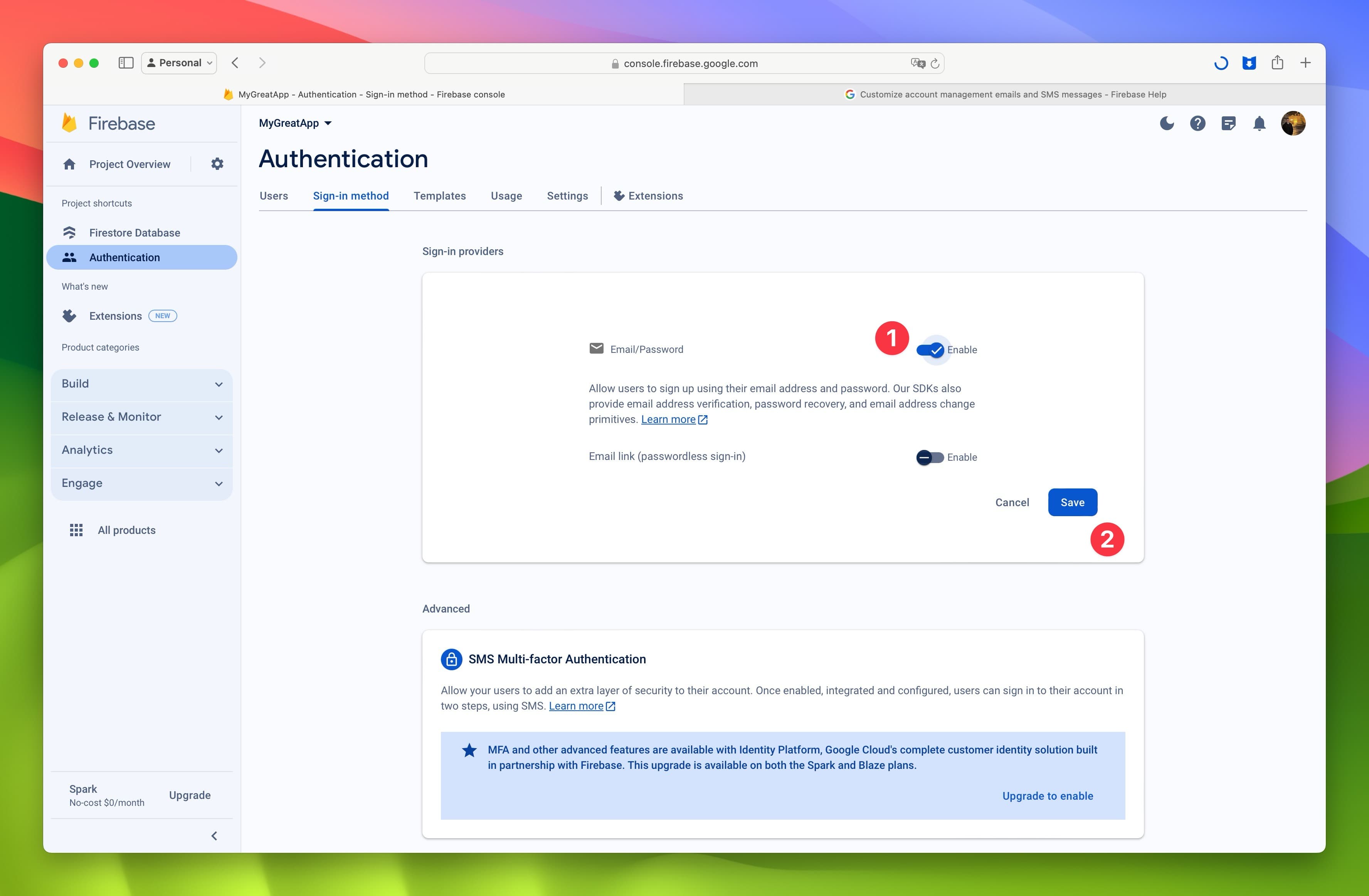Screen dimensions: 1369x896
Task: Click the notifications bell icon
Action: [x=1259, y=123]
